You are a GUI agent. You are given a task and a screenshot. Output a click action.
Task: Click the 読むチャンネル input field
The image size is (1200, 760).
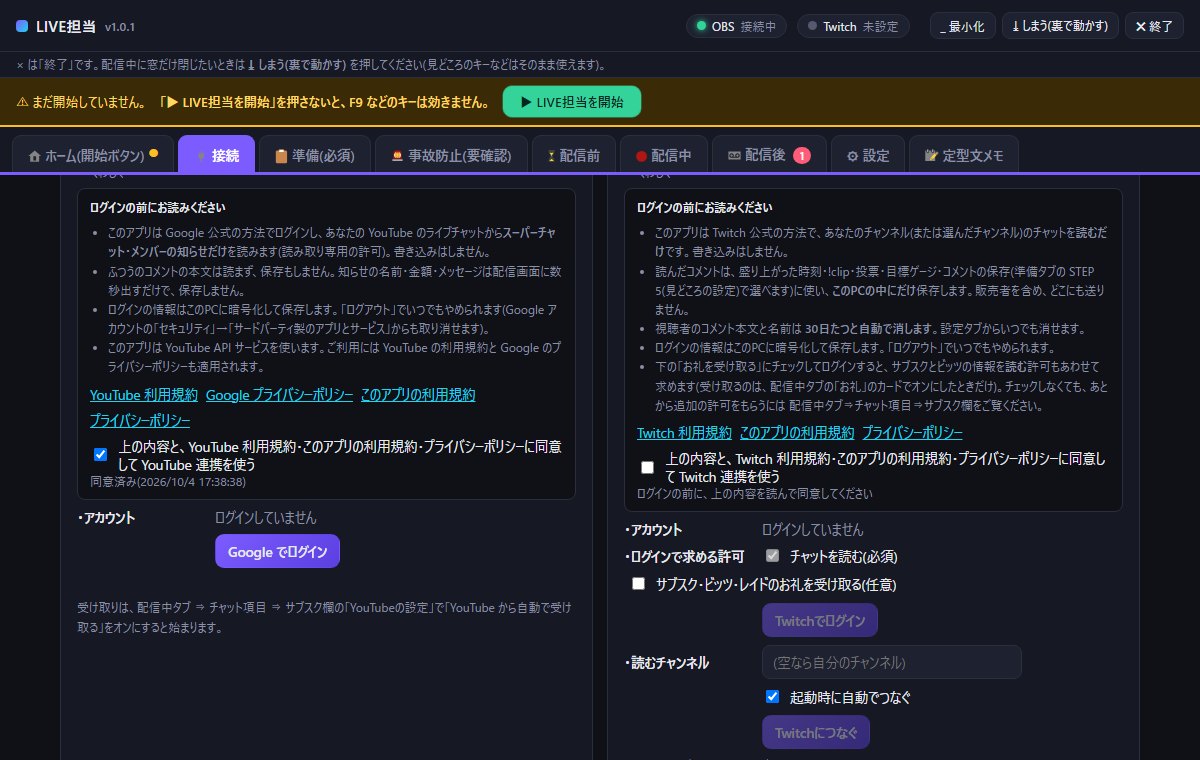pos(891,662)
